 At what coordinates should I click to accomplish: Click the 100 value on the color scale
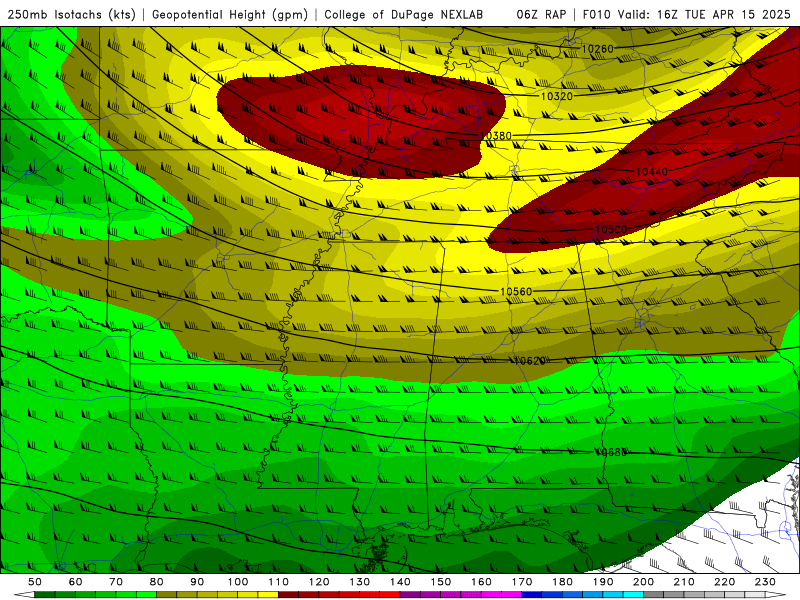coord(238,582)
